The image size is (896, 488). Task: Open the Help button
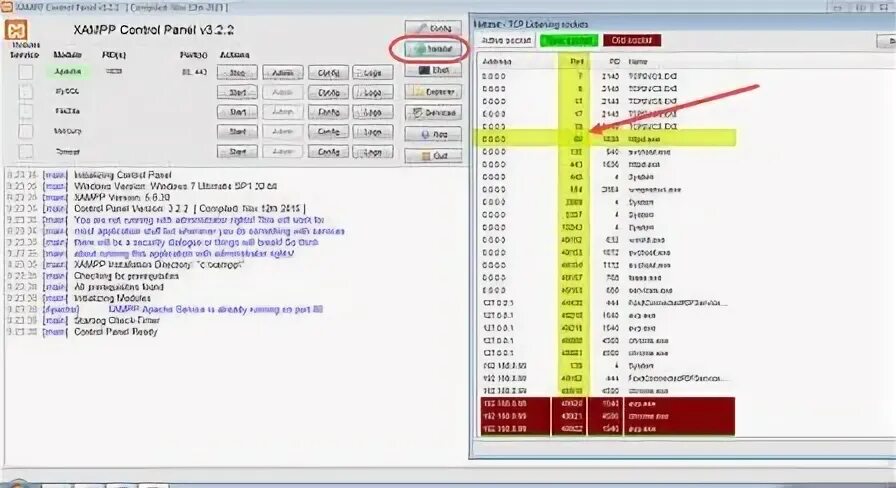(433, 134)
